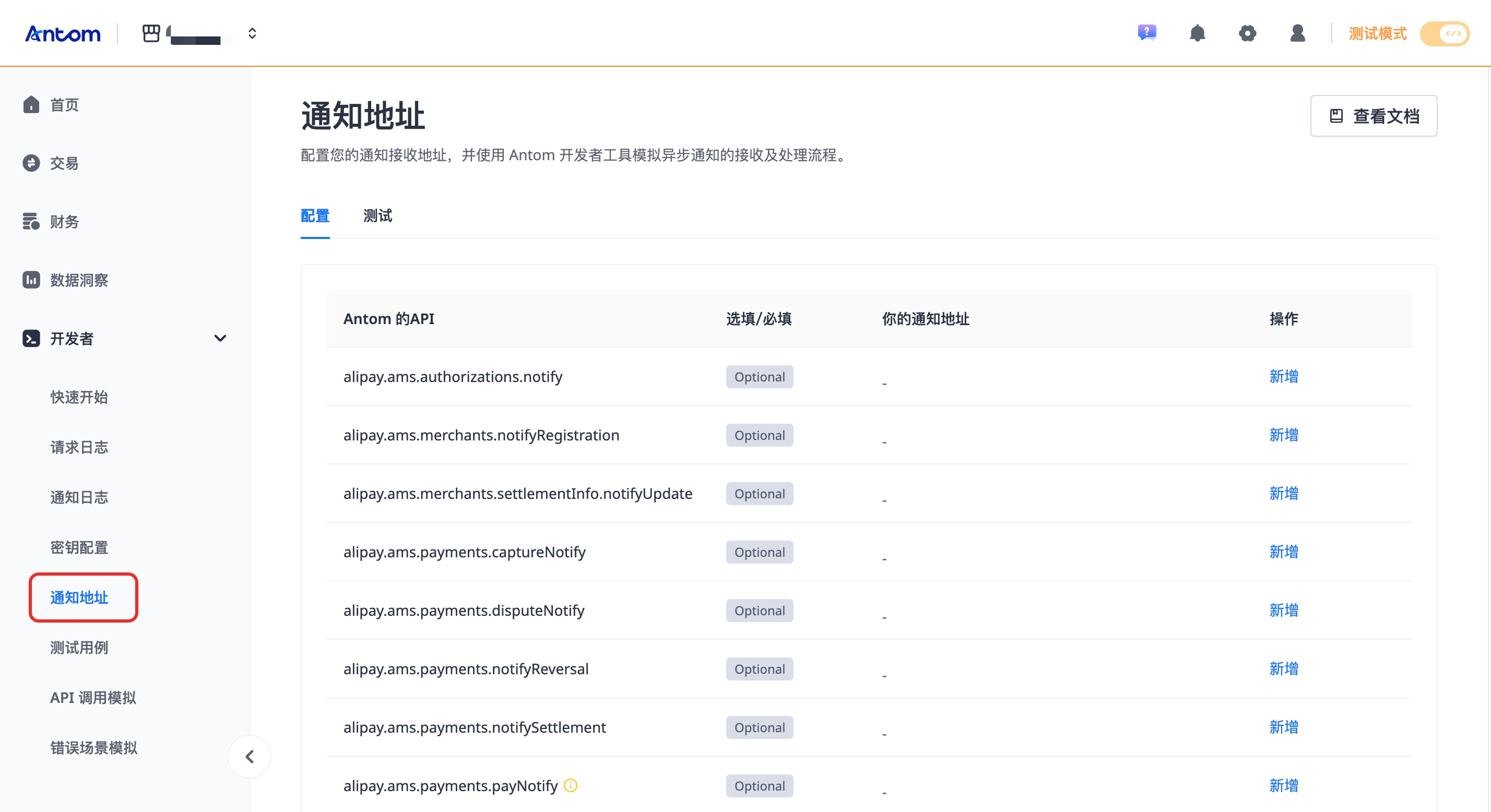Screen dimensions: 1491x812
Task: Click 新增 for alipay.ams.payments.captureNotify
Action: [x=1283, y=552]
